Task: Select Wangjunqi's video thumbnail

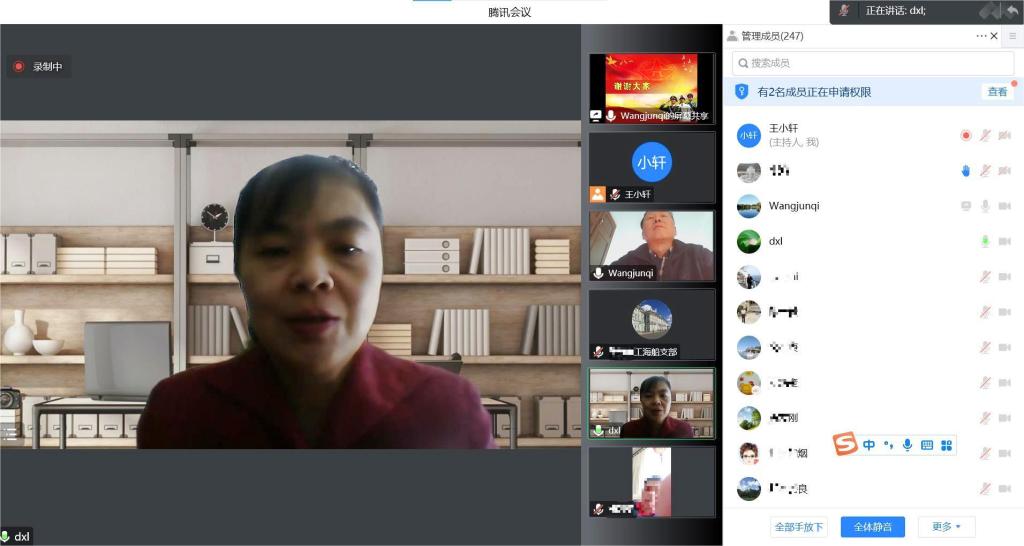Action: click(651, 245)
